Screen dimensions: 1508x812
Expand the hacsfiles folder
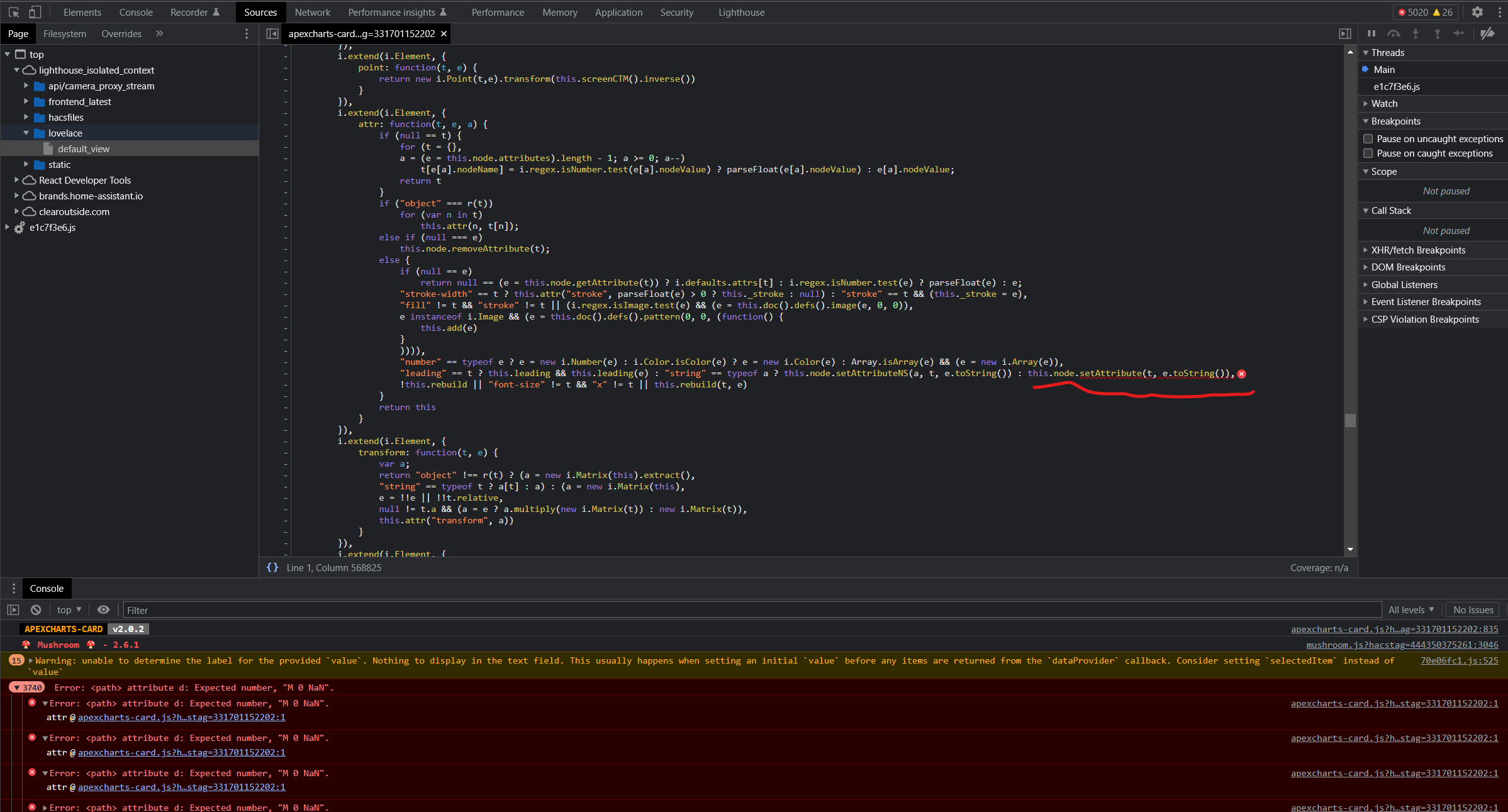[26, 117]
